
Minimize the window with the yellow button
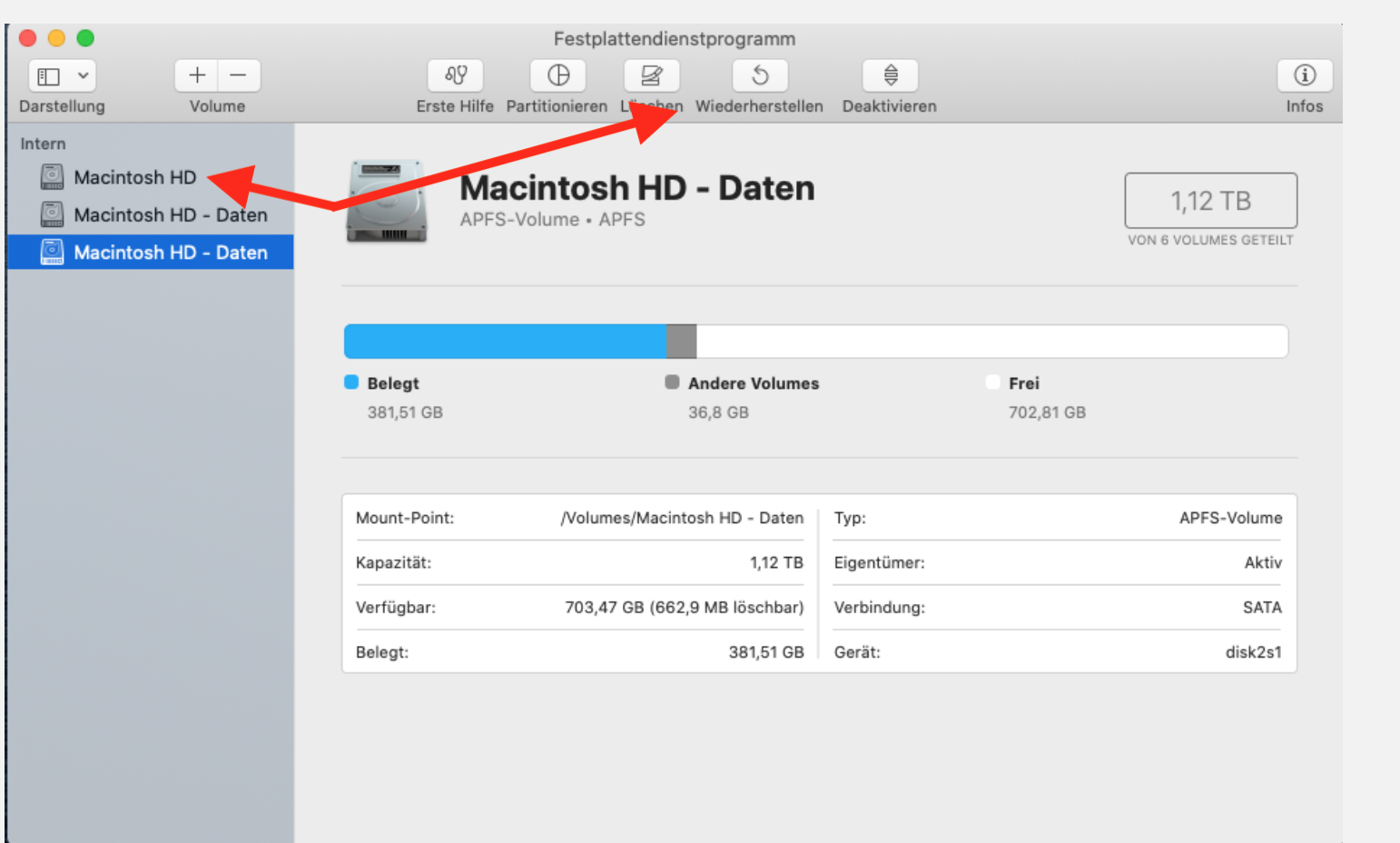(56, 38)
